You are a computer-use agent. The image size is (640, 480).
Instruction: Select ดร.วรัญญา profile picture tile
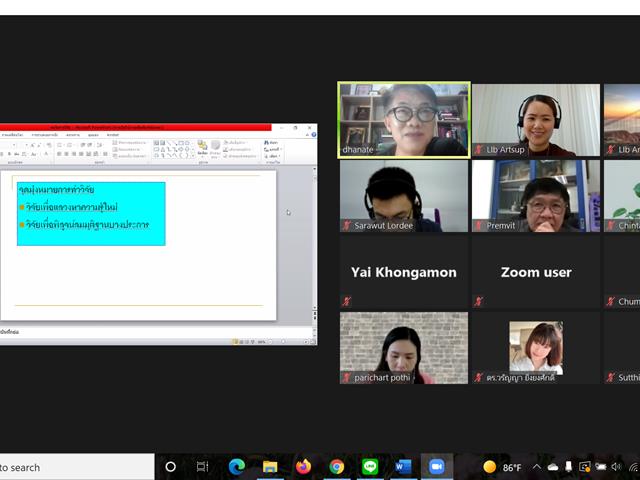click(x=536, y=347)
